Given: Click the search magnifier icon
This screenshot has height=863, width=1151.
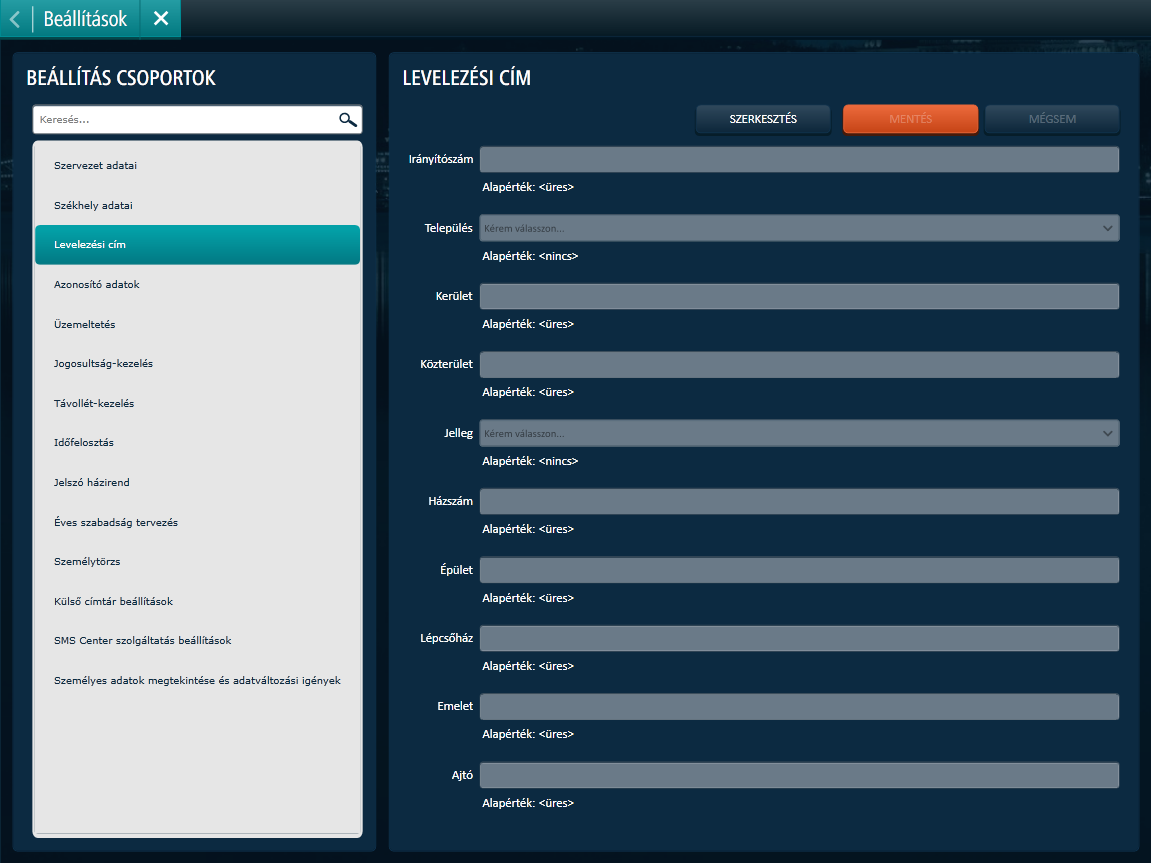Looking at the screenshot, I should tap(347, 120).
